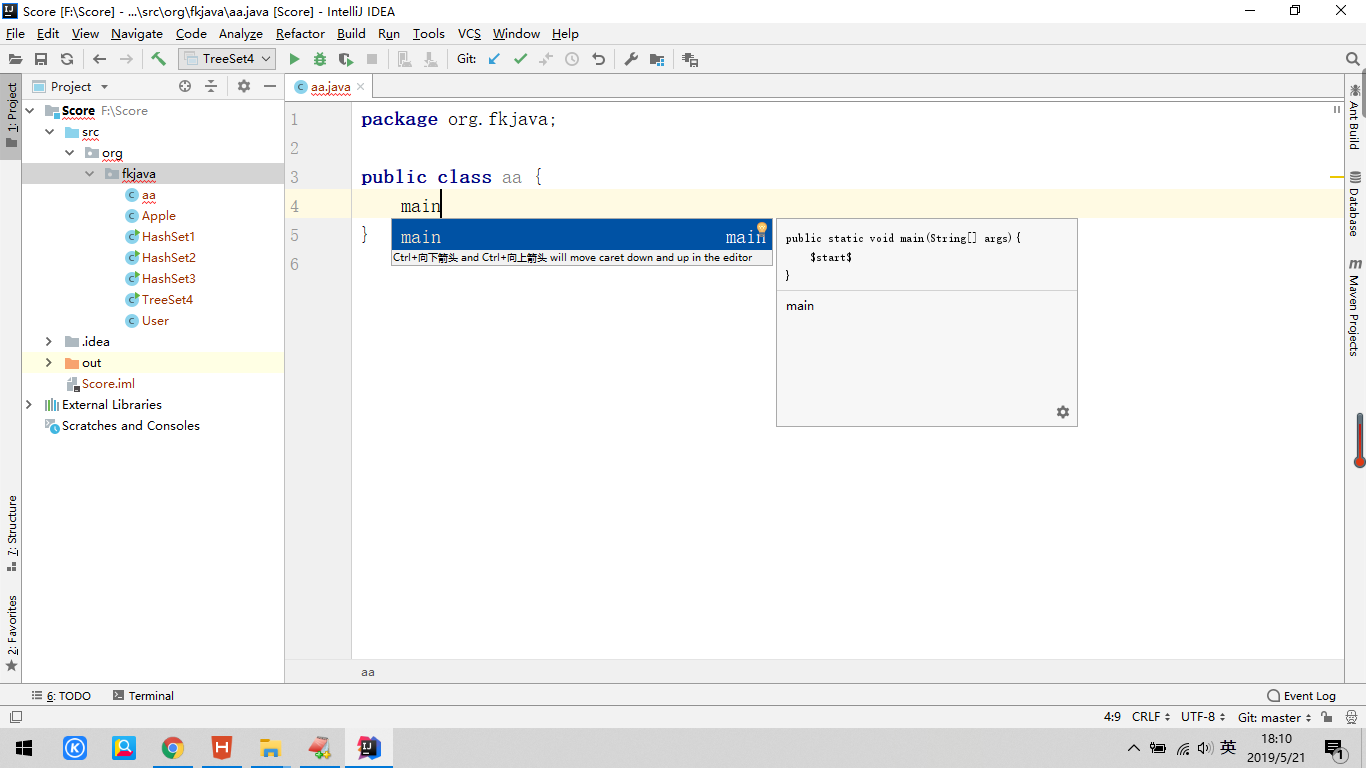
Task: Expand External Libraries node
Action: (29, 405)
